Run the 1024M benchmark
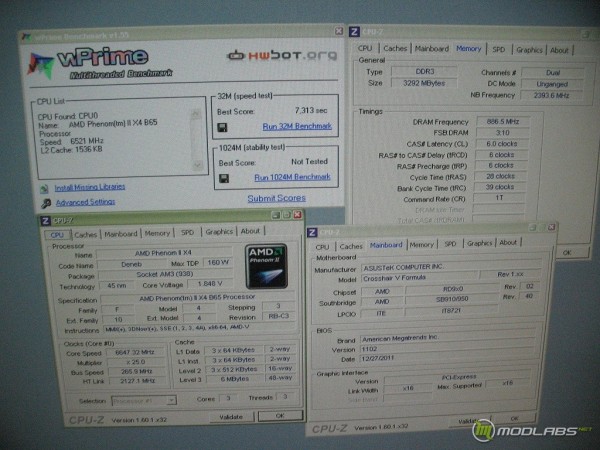This screenshot has width=600, height=450. coord(292,177)
